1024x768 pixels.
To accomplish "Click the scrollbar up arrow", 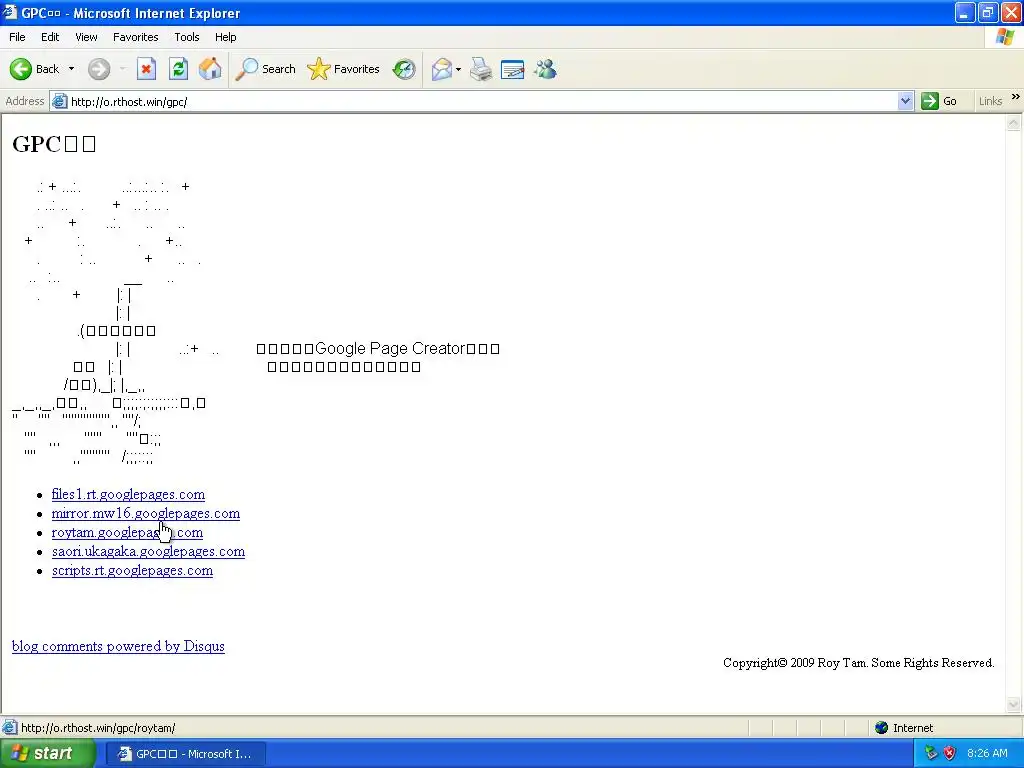I will (x=1014, y=123).
